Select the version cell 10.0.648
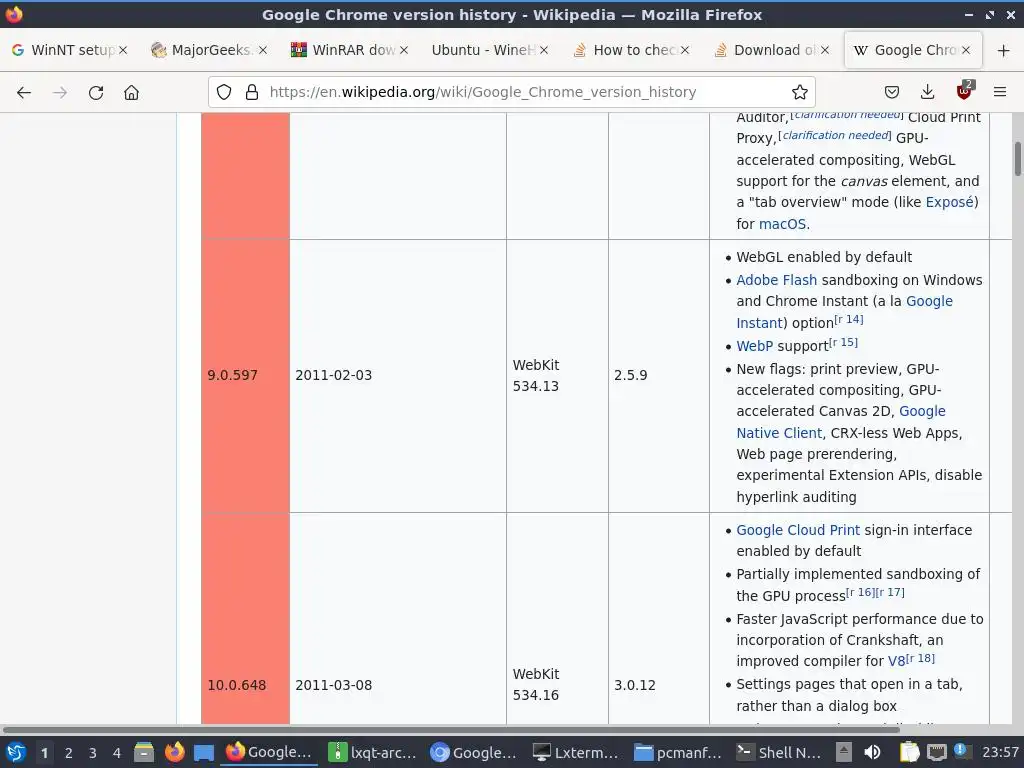This screenshot has height=768, width=1024. pyautogui.click(x=236, y=686)
